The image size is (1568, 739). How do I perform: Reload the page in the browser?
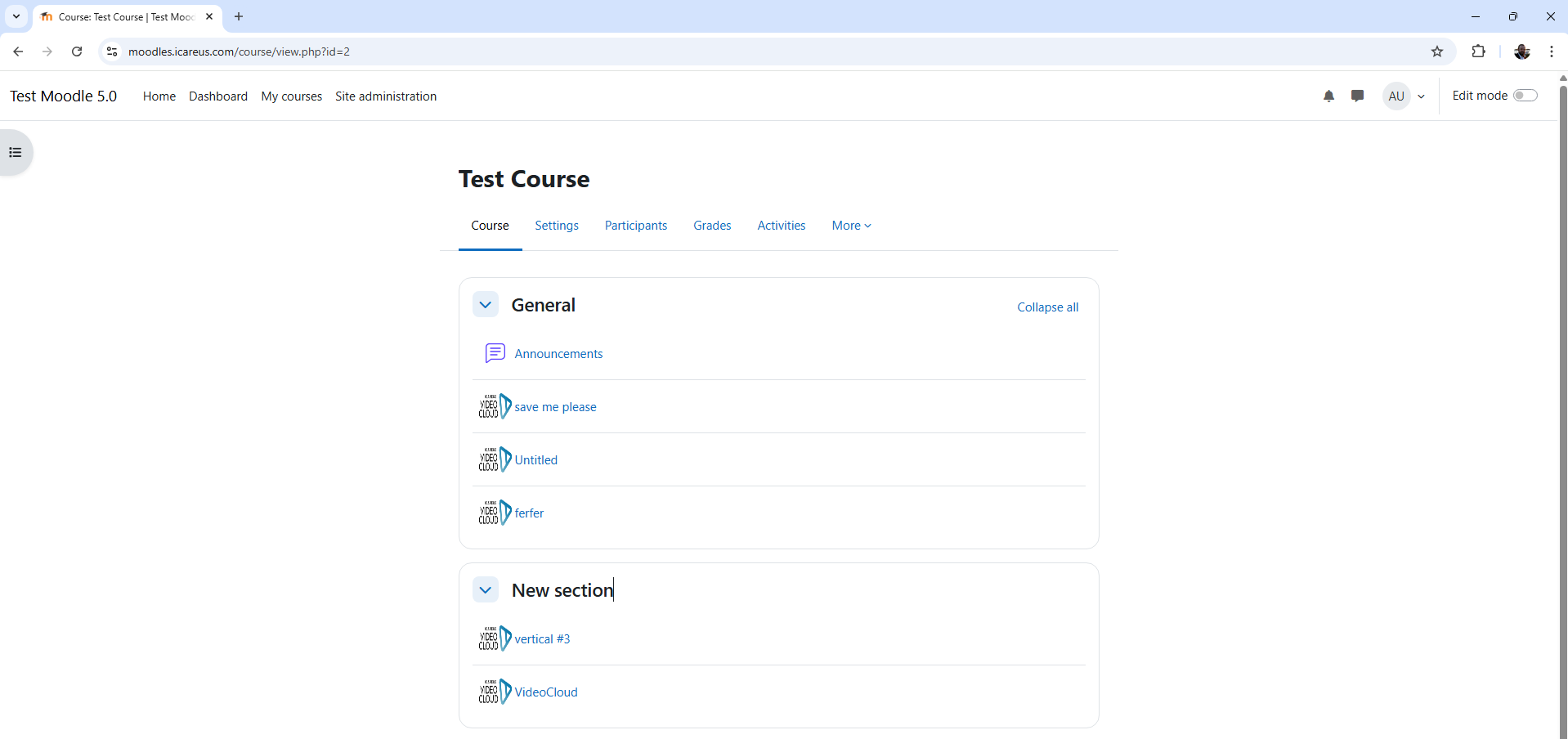pyautogui.click(x=77, y=52)
